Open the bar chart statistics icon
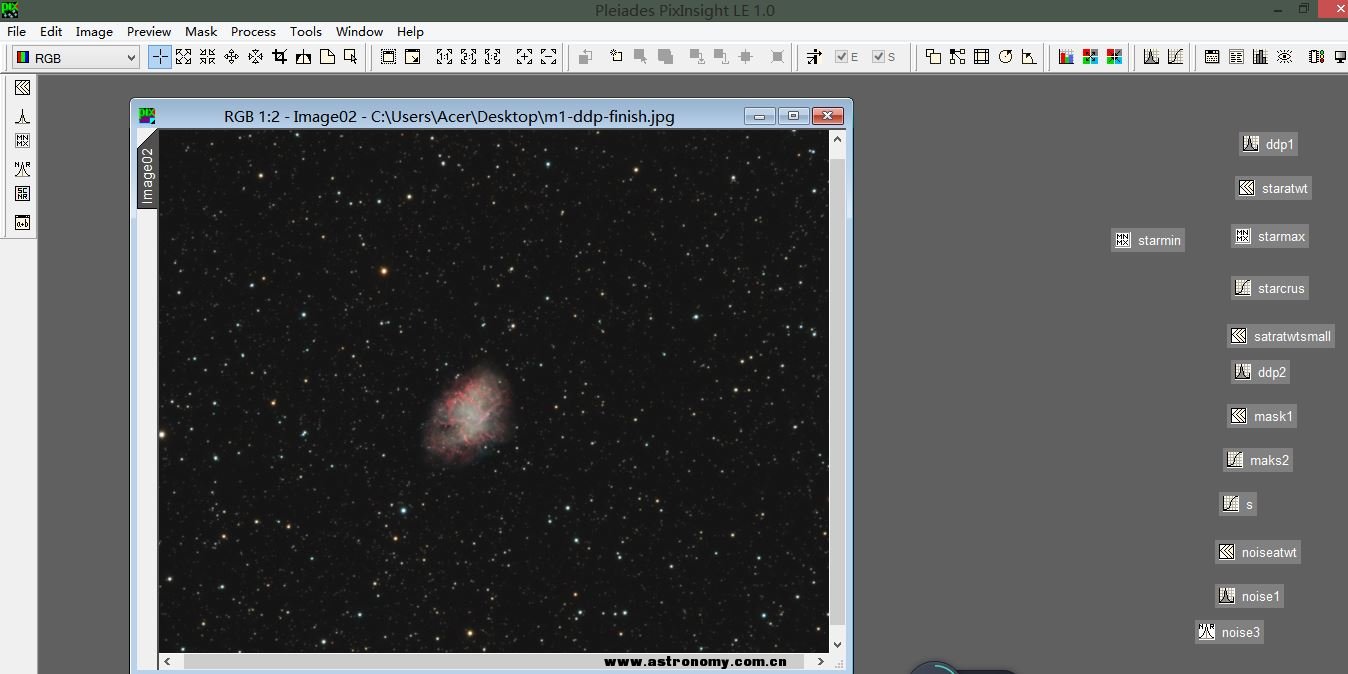 click(x=1260, y=57)
